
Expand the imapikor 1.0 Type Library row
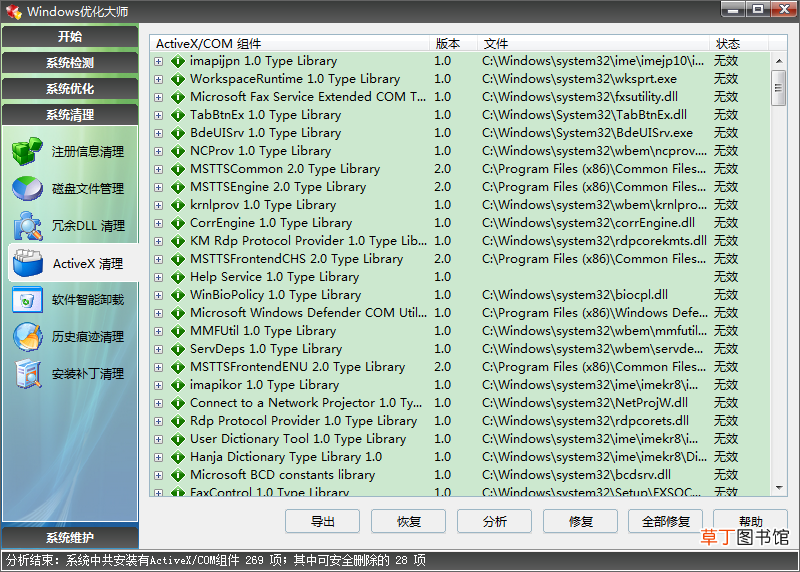[x=159, y=385]
